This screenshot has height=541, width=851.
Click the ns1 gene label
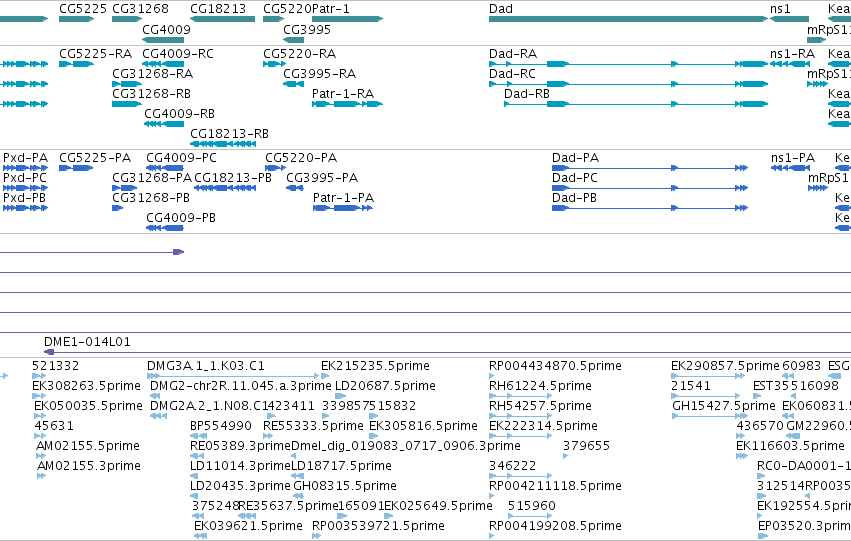(x=780, y=9)
